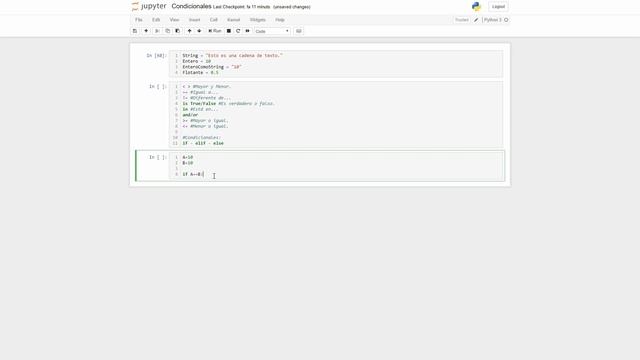Open the View menu
Viewport: 640px width, 360px height.
pos(174,20)
